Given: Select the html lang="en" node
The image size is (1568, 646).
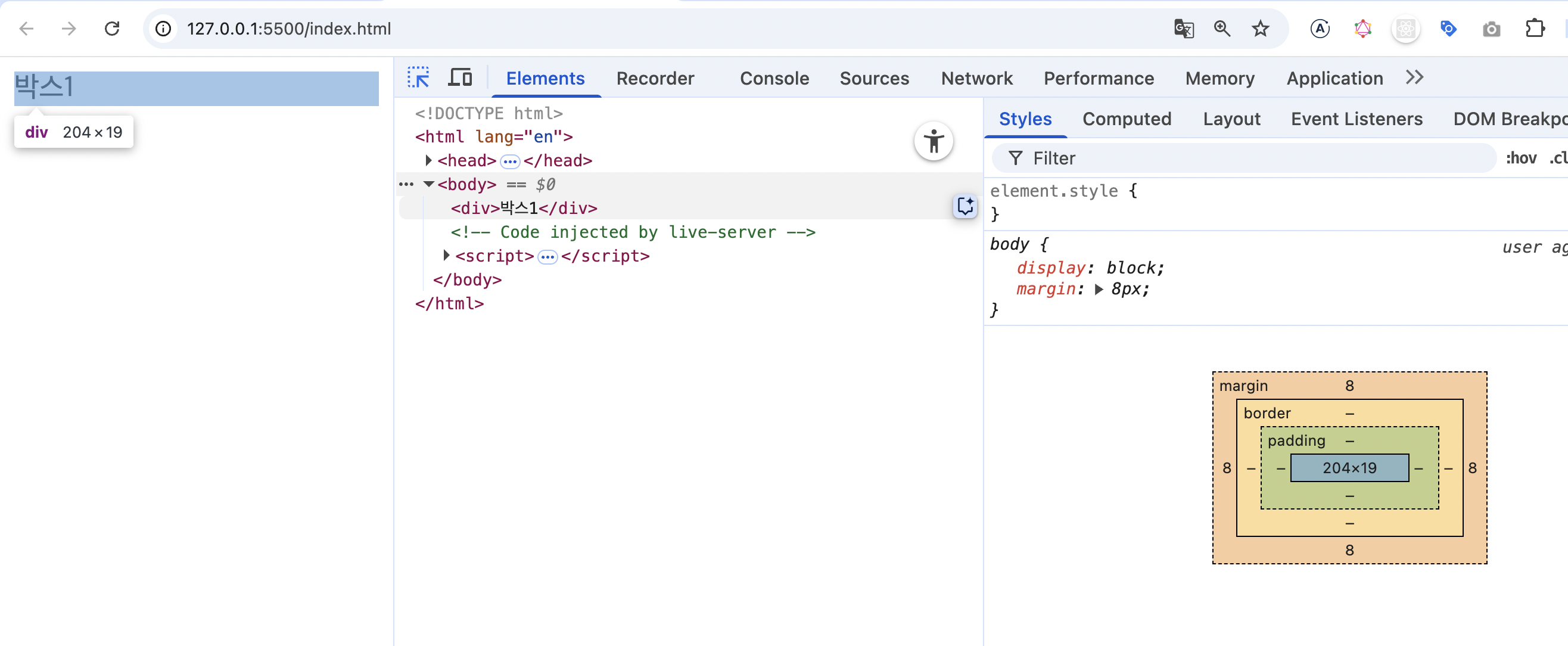Looking at the screenshot, I should tap(494, 136).
